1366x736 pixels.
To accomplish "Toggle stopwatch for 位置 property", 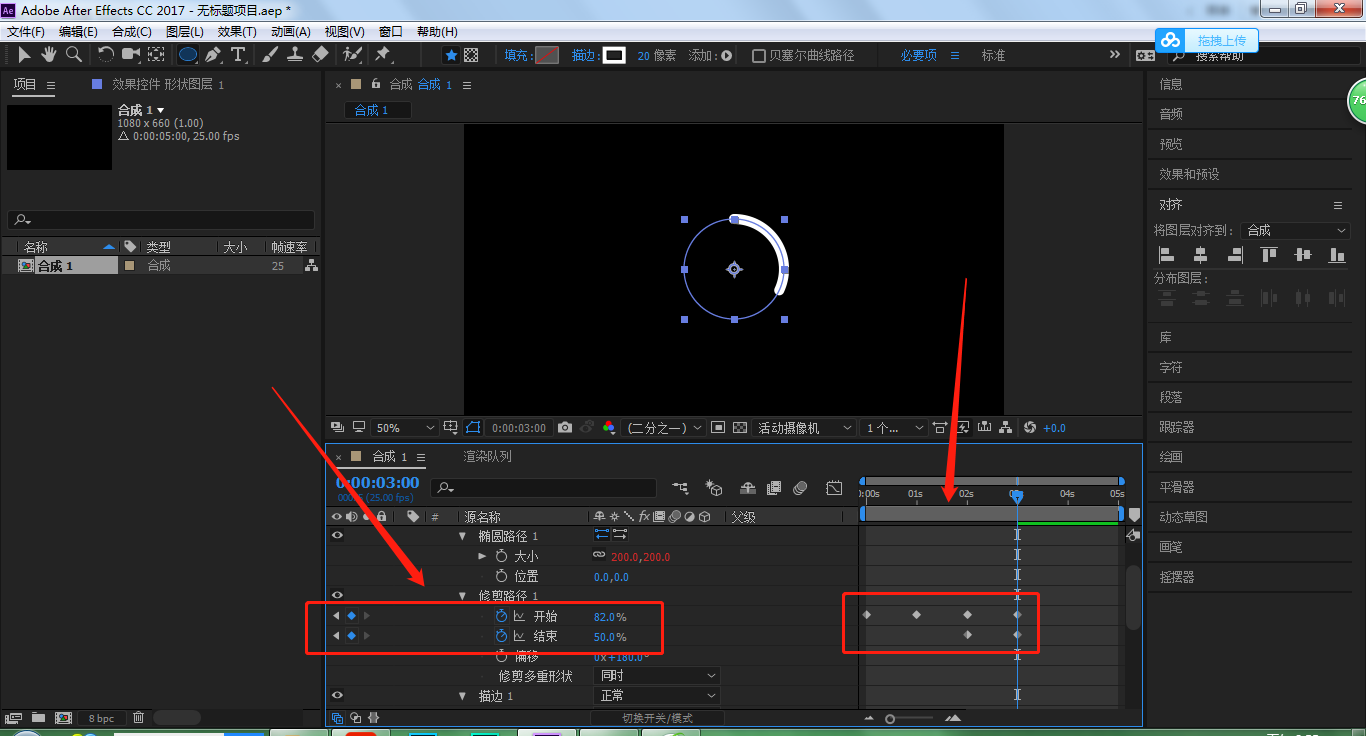I will click(x=502, y=576).
